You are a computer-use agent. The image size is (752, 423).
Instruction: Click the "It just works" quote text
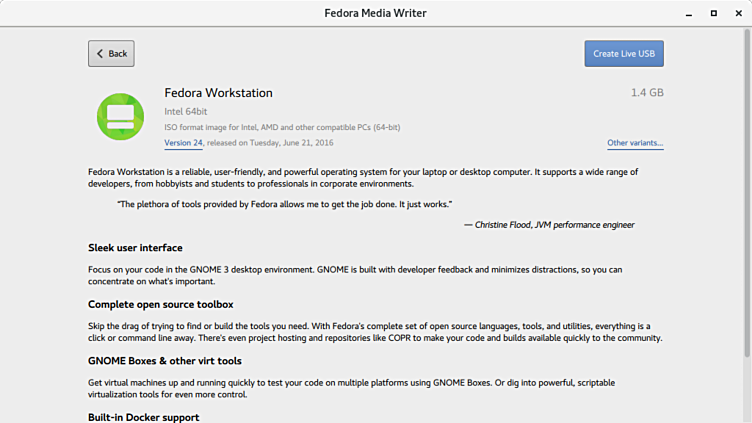coord(285,204)
